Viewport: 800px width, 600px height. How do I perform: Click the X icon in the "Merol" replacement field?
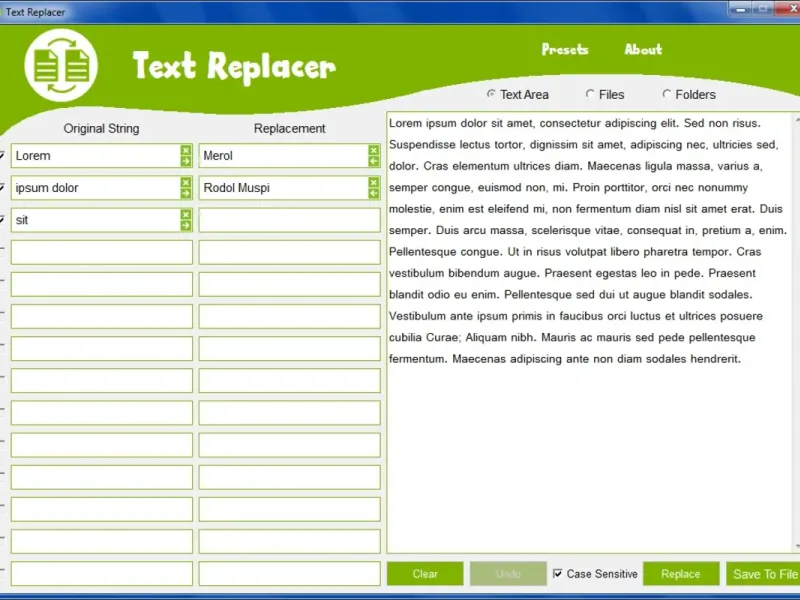[x=373, y=150]
